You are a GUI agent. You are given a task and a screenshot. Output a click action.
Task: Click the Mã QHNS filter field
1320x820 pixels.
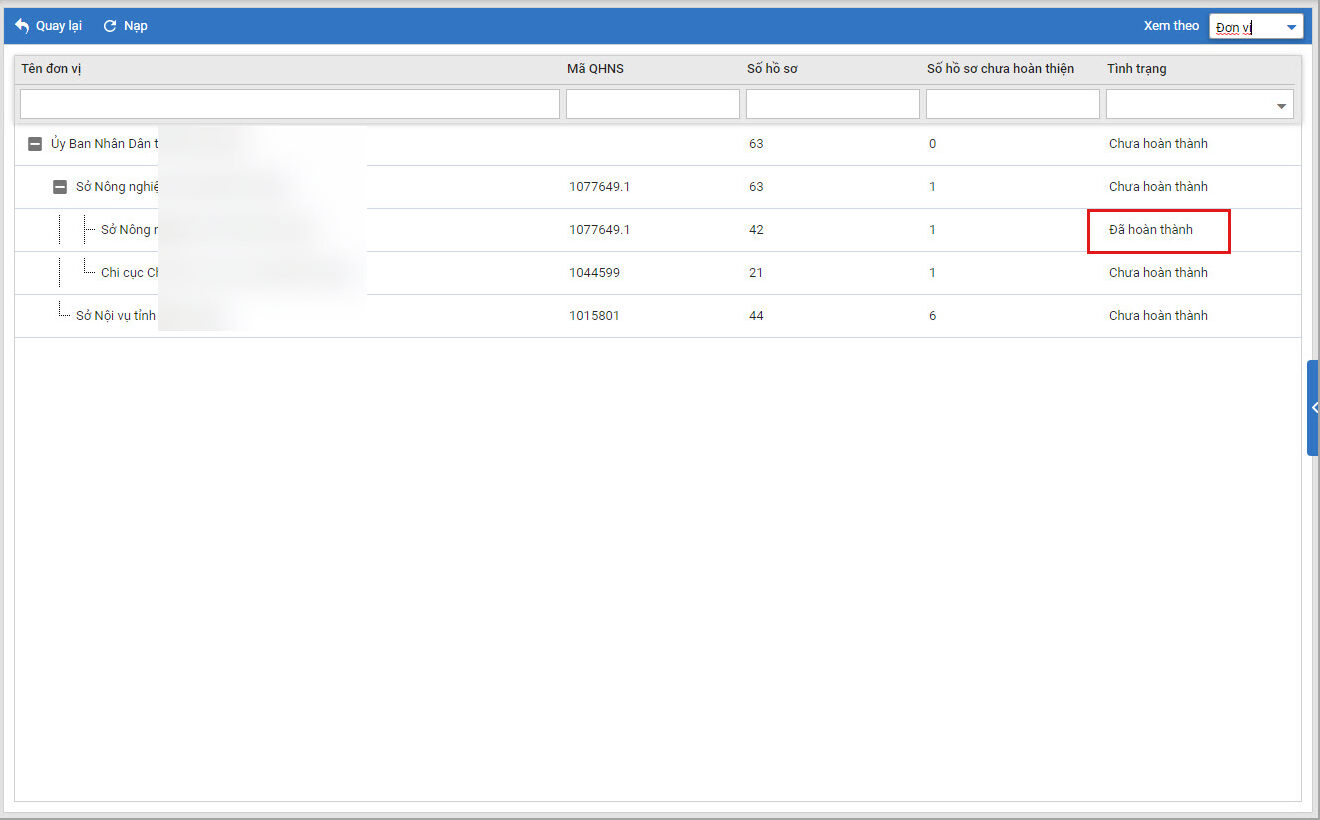point(652,104)
